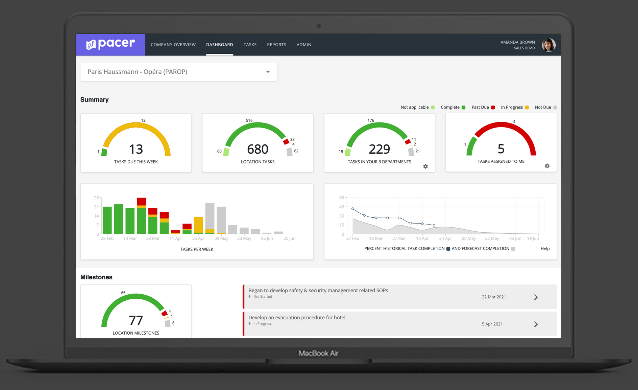Click the Not Due legend gray swatch

click(555, 107)
